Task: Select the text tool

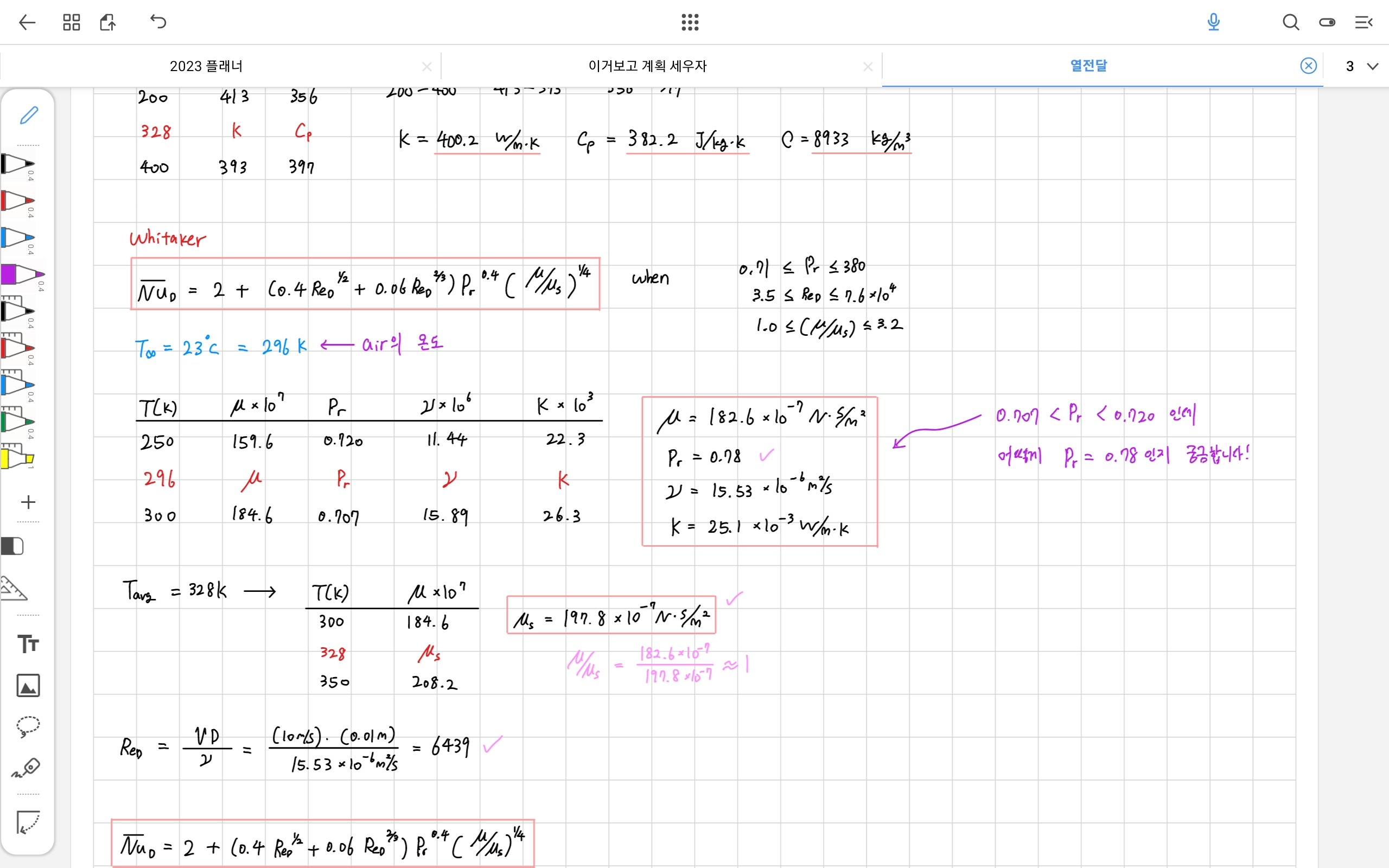Action: pyautogui.click(x=28, y=643)
